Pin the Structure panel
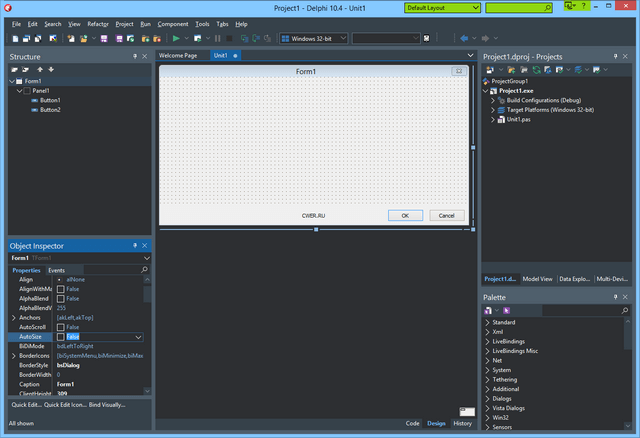Screen dimensions: 640x438 coord(135,57)
